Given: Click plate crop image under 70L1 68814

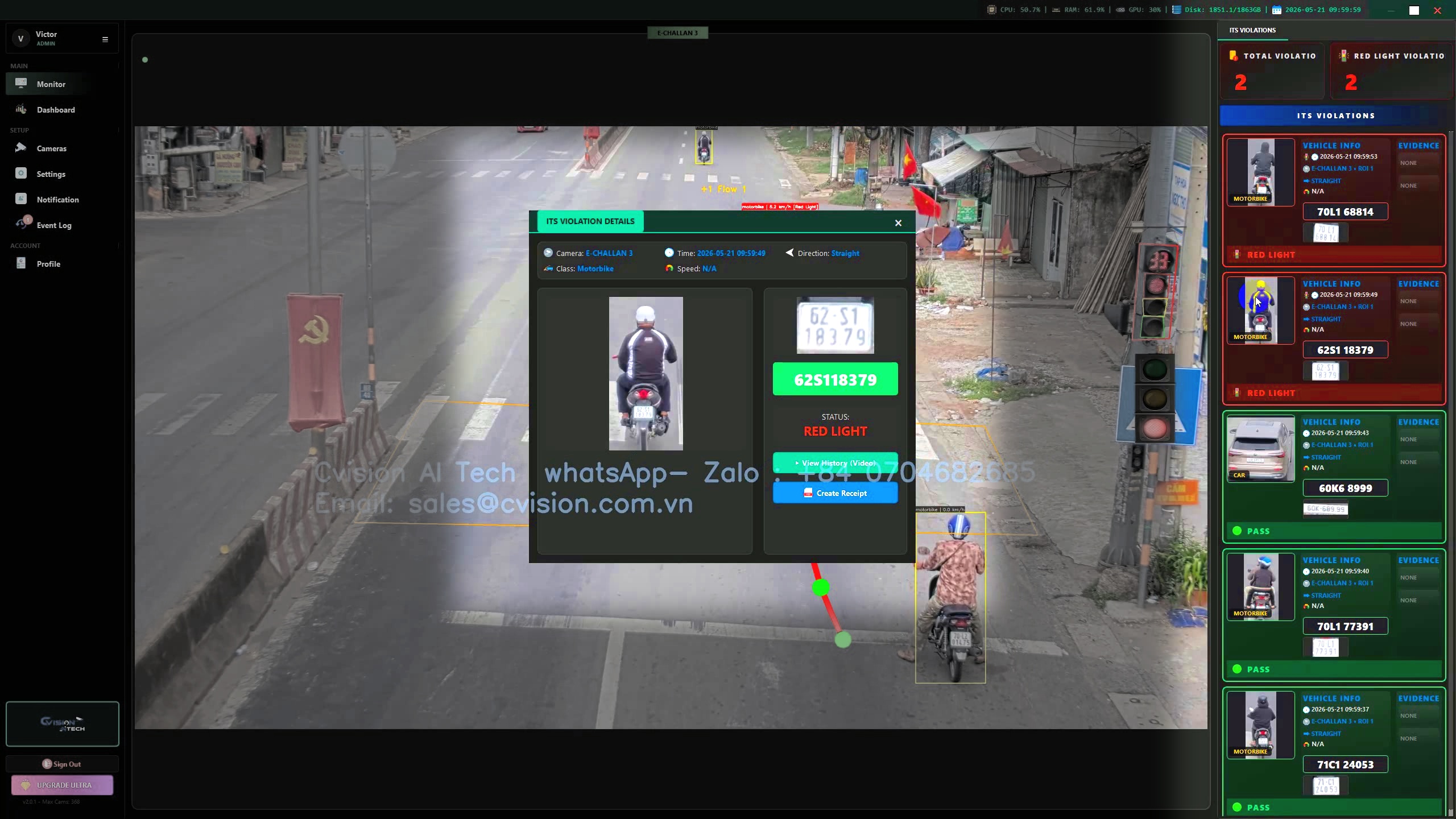Looking at the screenshot, I should coord(1325,233).
